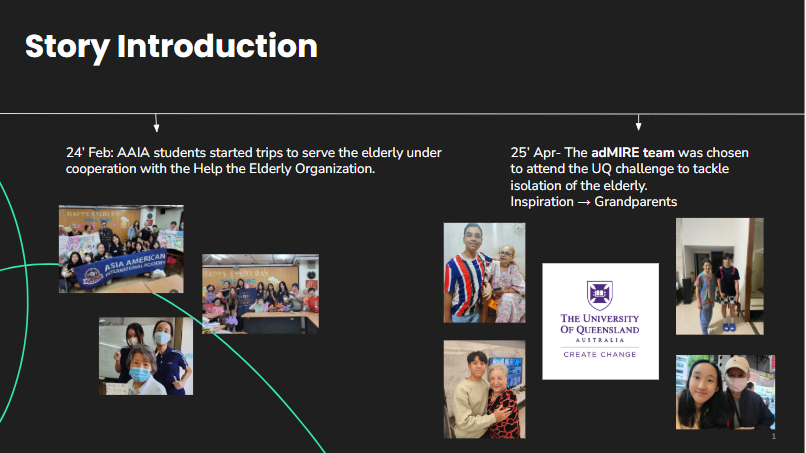Select the striped-shirt man with elderly woman photo
Viewport: 806px width, 453px height.
coord(484,273)
